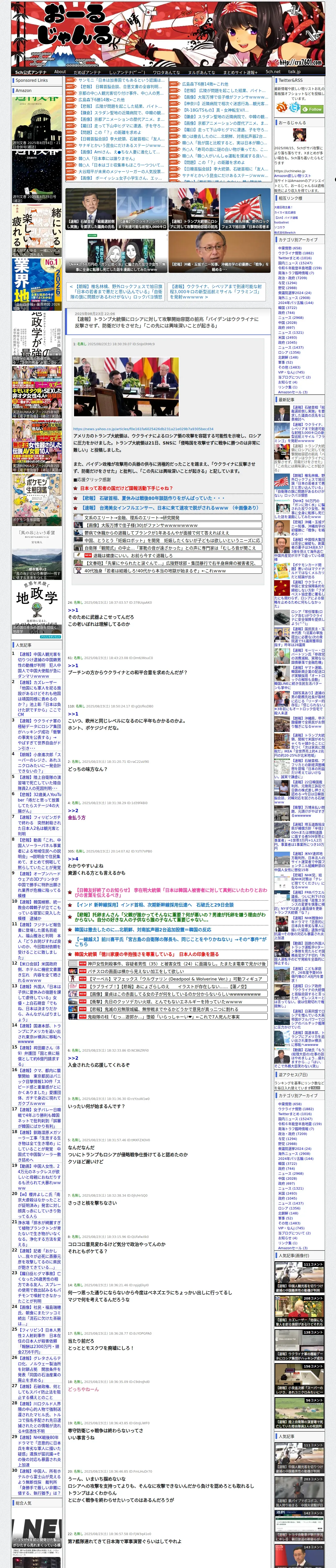Click the Zelensky Trump meeting photo
336x1568 pixels.
tap(126, 387)
